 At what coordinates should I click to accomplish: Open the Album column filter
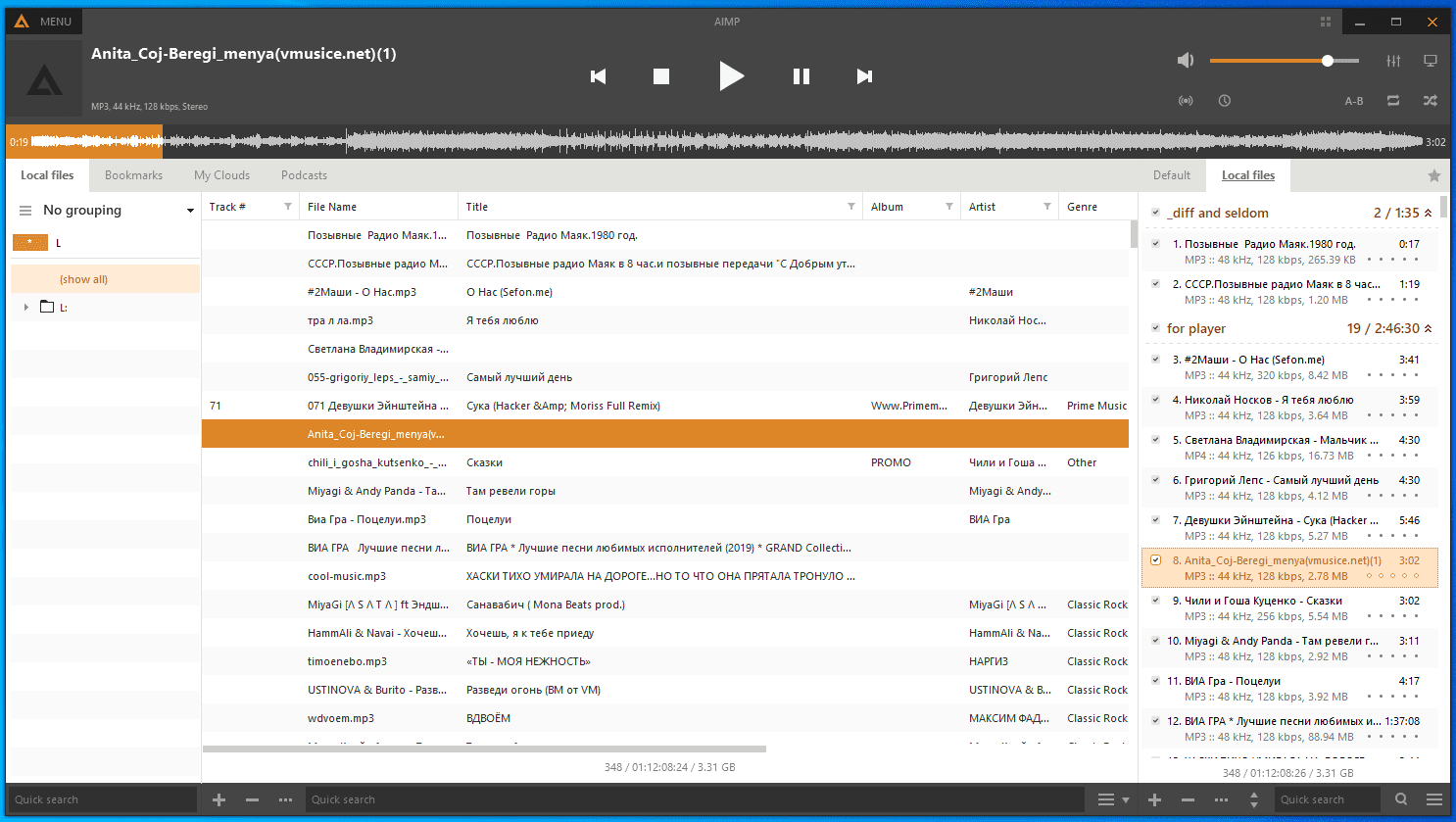[949, 207]
